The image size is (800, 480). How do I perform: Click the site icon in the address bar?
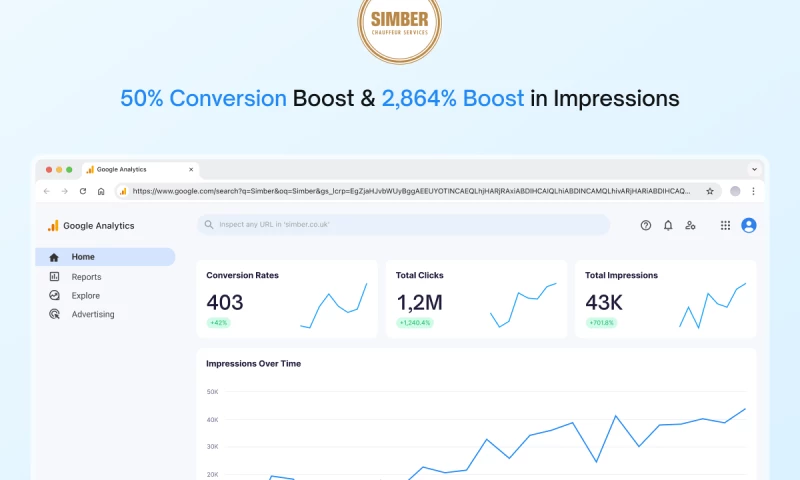pyautogui.click(x=123, y=191)
